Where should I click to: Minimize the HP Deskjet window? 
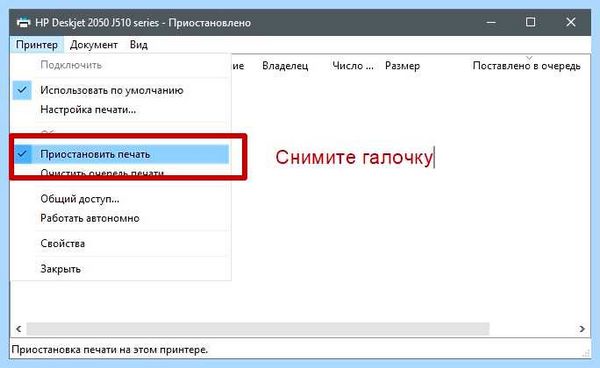[491, 22]
